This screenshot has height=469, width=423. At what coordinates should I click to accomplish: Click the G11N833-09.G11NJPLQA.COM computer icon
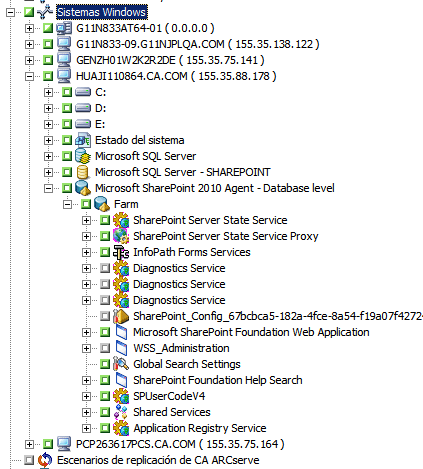64,44
